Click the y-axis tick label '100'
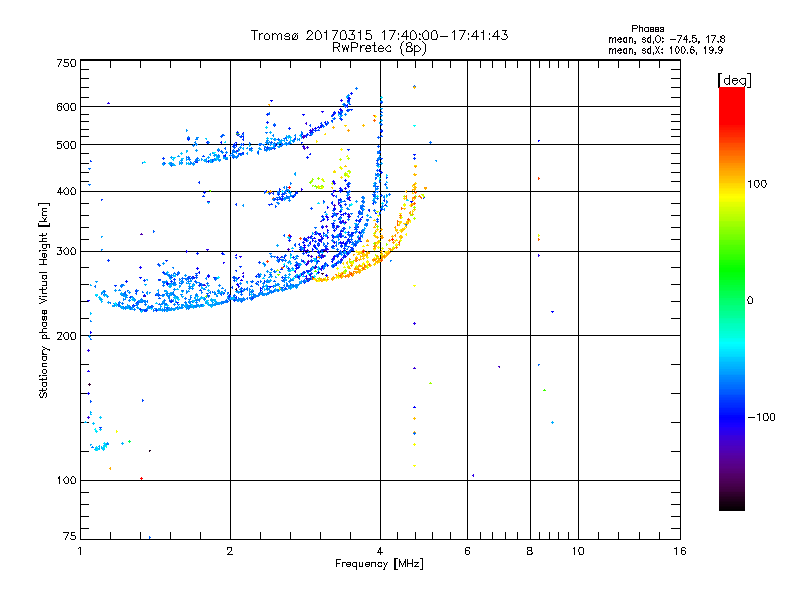 tap(66, 481)
